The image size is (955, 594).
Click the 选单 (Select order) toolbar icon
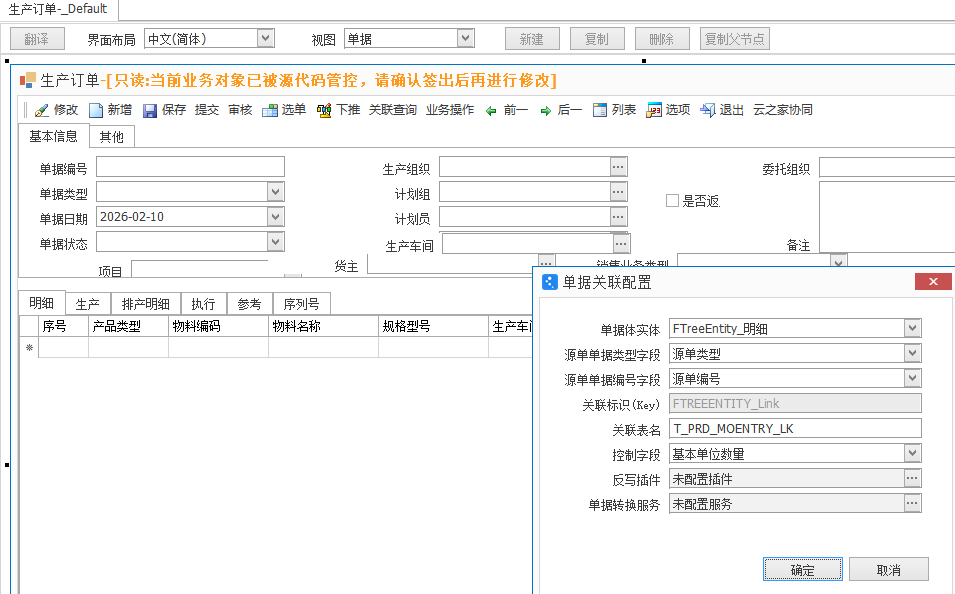click(270, 111)
